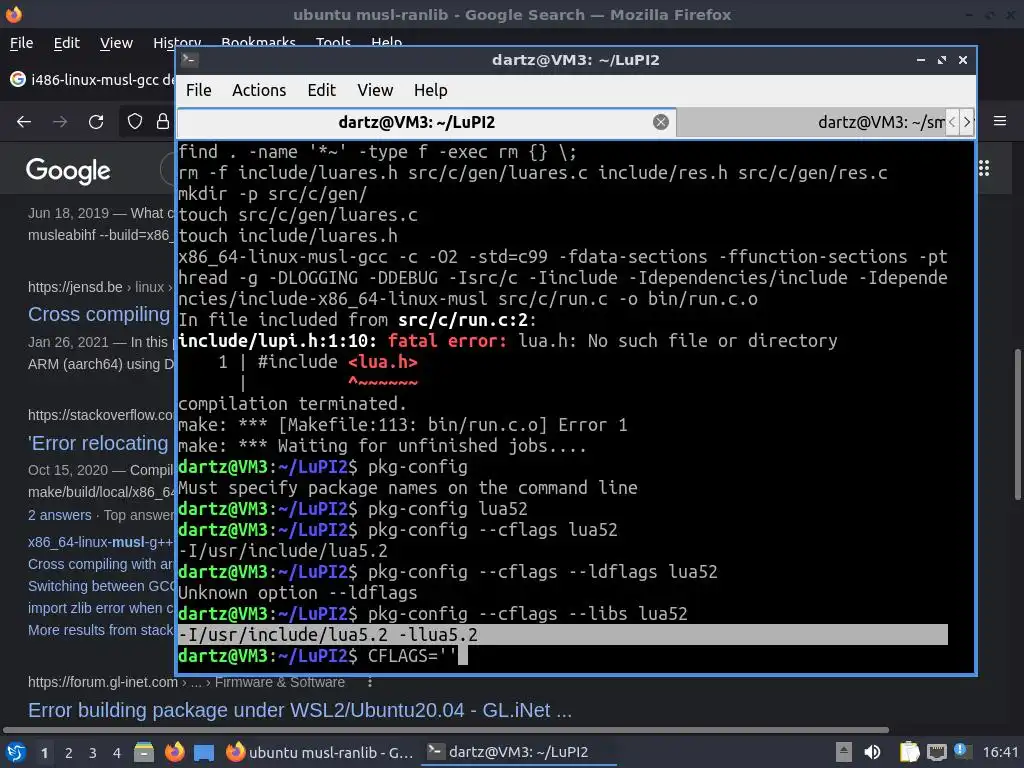Switch to workspace 3 in pager
1024x768 pixels.
[93, 753]
